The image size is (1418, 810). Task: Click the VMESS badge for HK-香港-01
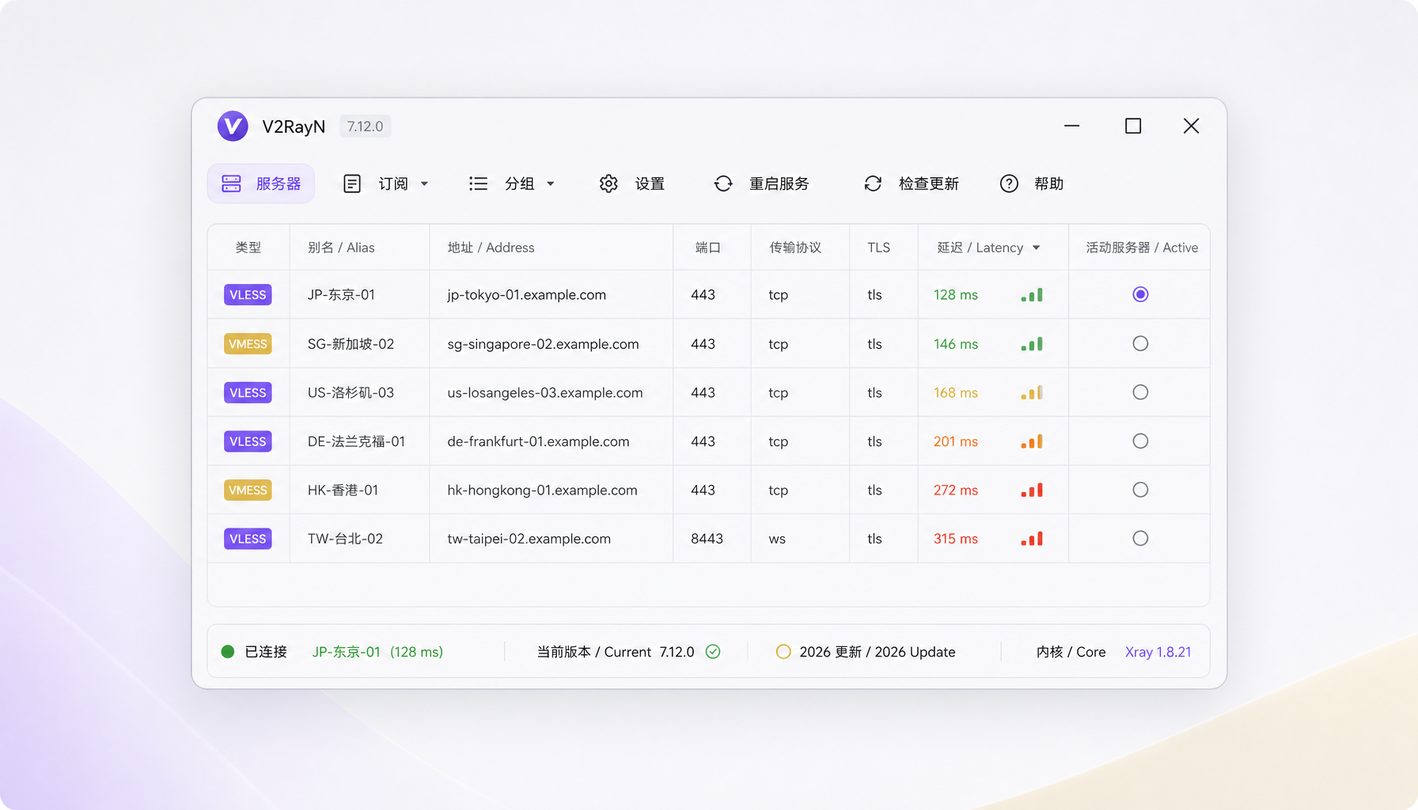(x=248, y=490)
